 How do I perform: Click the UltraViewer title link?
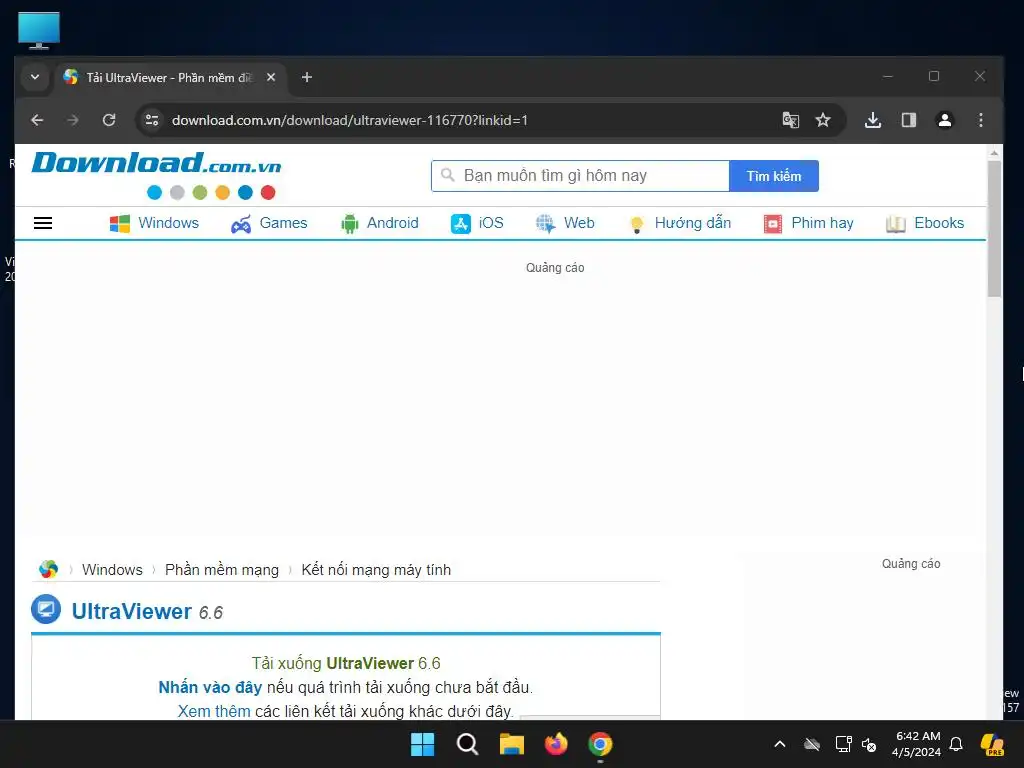click(x=131, y=611)
